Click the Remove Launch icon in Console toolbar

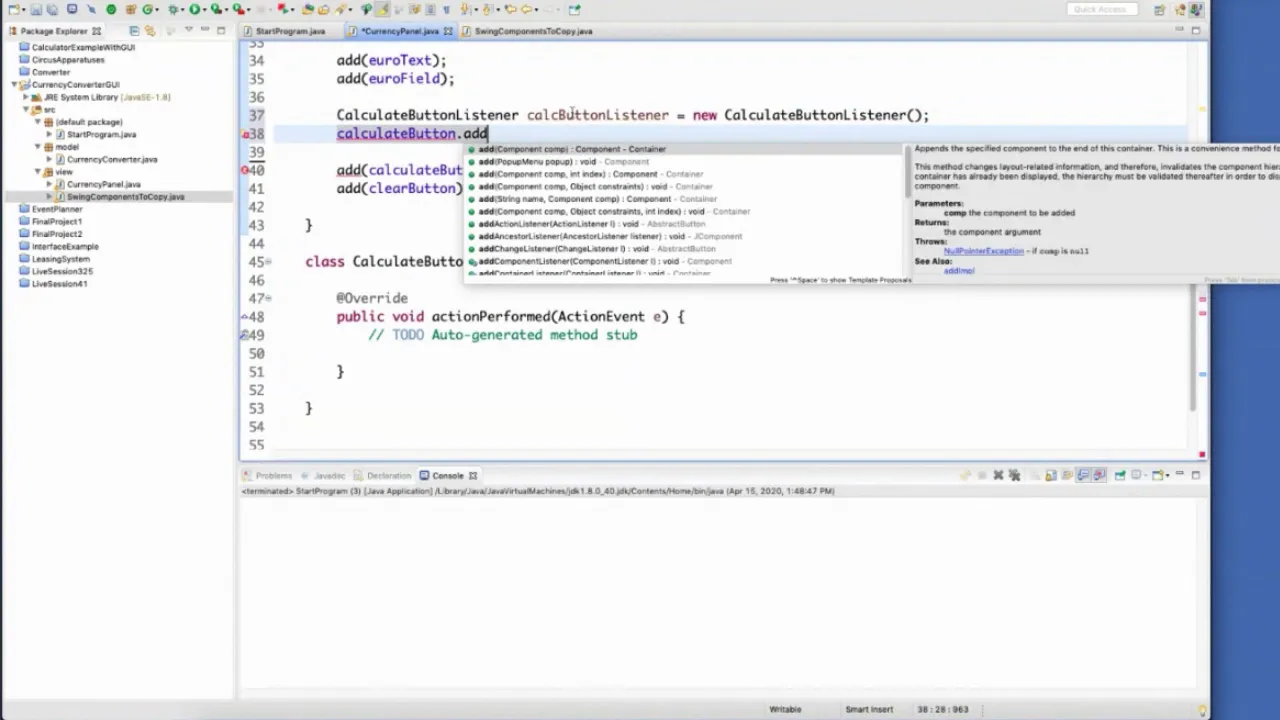click(x=999, y=475)
